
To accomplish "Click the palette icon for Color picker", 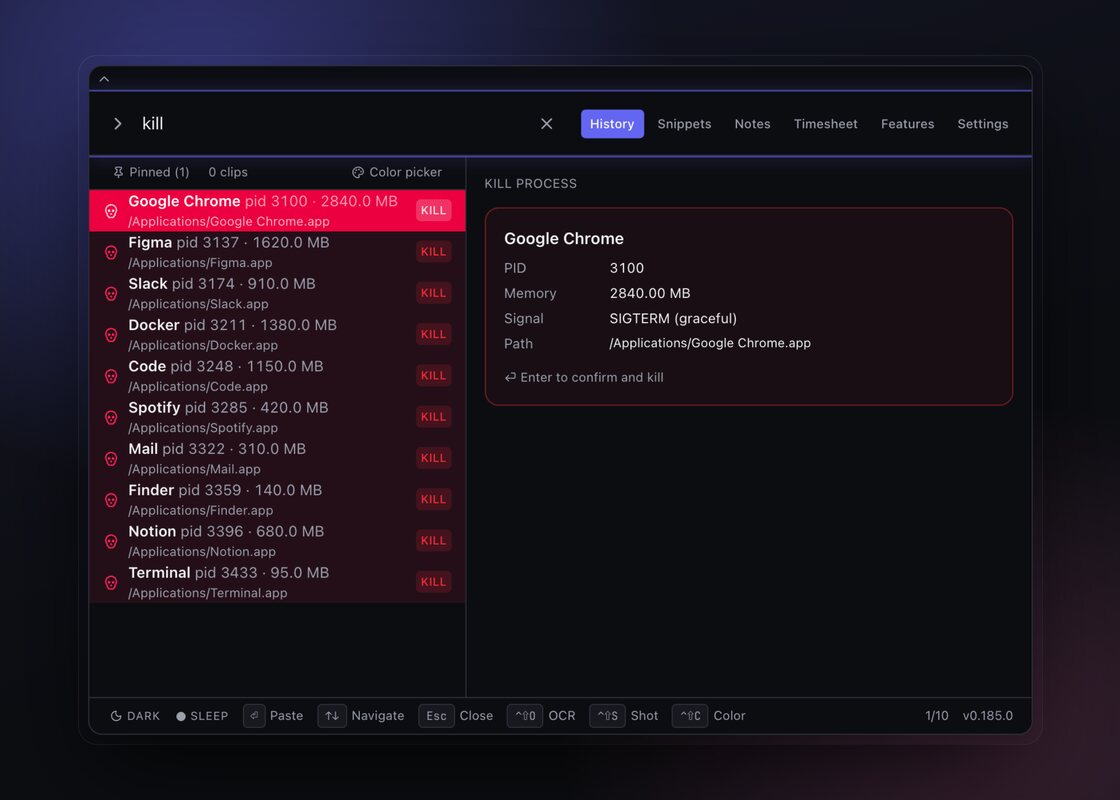I will pyautogui.click(x=358, y=172).
